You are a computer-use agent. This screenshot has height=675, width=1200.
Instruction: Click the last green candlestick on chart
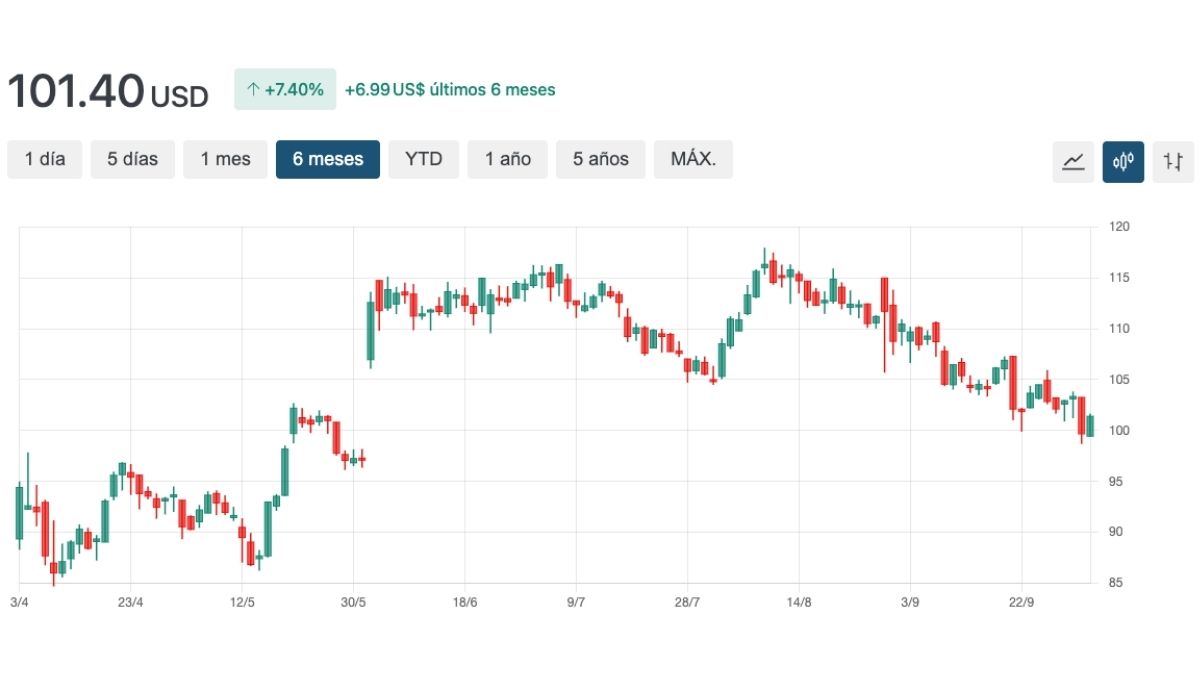1090,426
